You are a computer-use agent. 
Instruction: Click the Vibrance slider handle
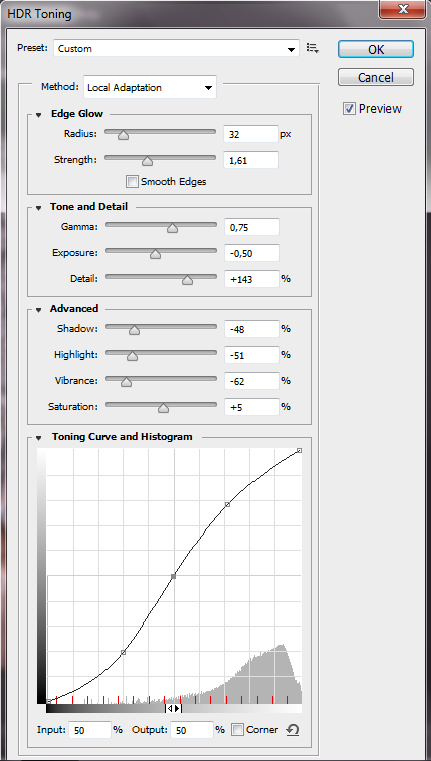126,382
